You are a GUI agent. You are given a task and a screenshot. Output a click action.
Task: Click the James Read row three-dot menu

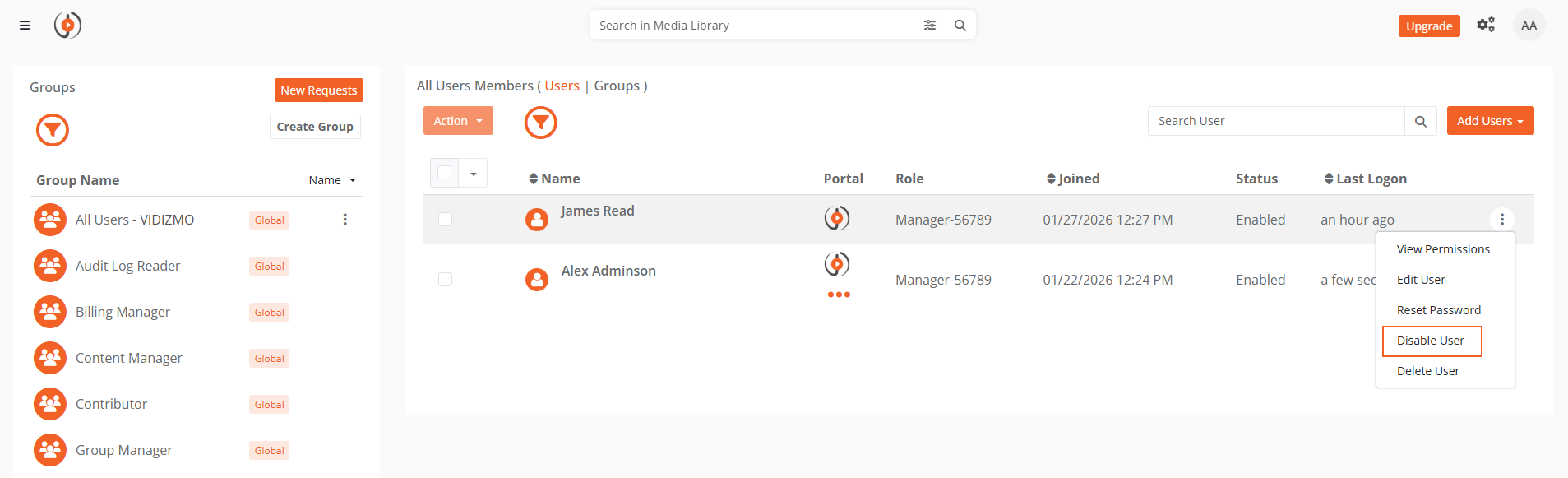(x=1501, y=220)
